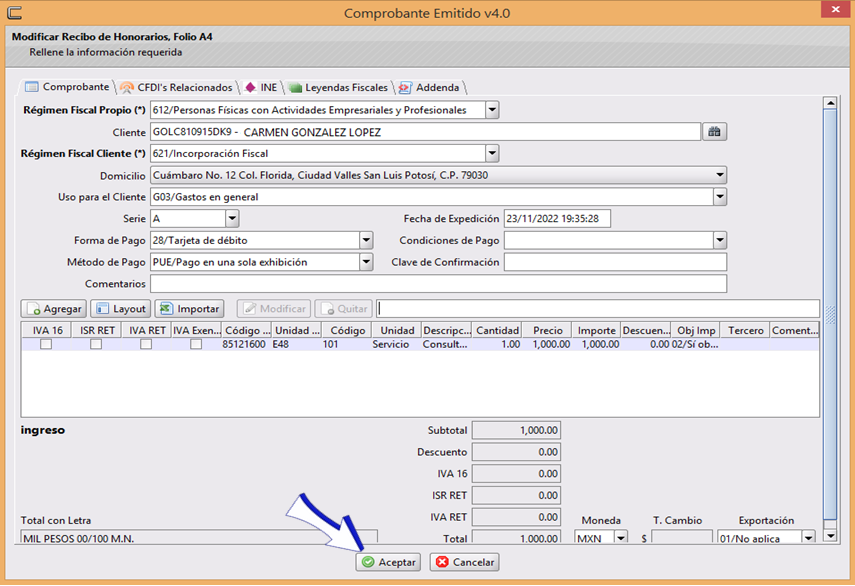This screenshot has width=855, height=586.
Task: Click the green check icon on Aceptar
Action: coord(369,562)
